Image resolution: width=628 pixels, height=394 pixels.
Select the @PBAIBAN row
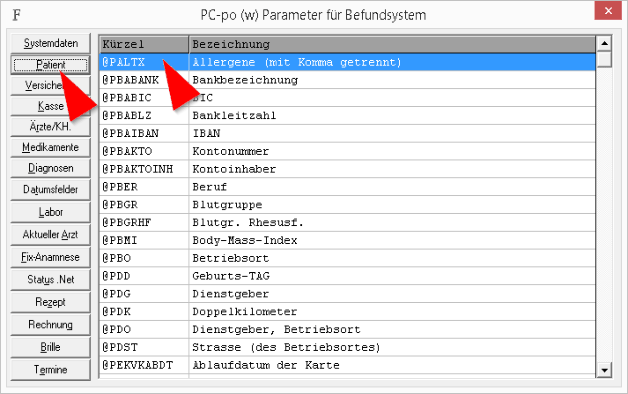348,133
